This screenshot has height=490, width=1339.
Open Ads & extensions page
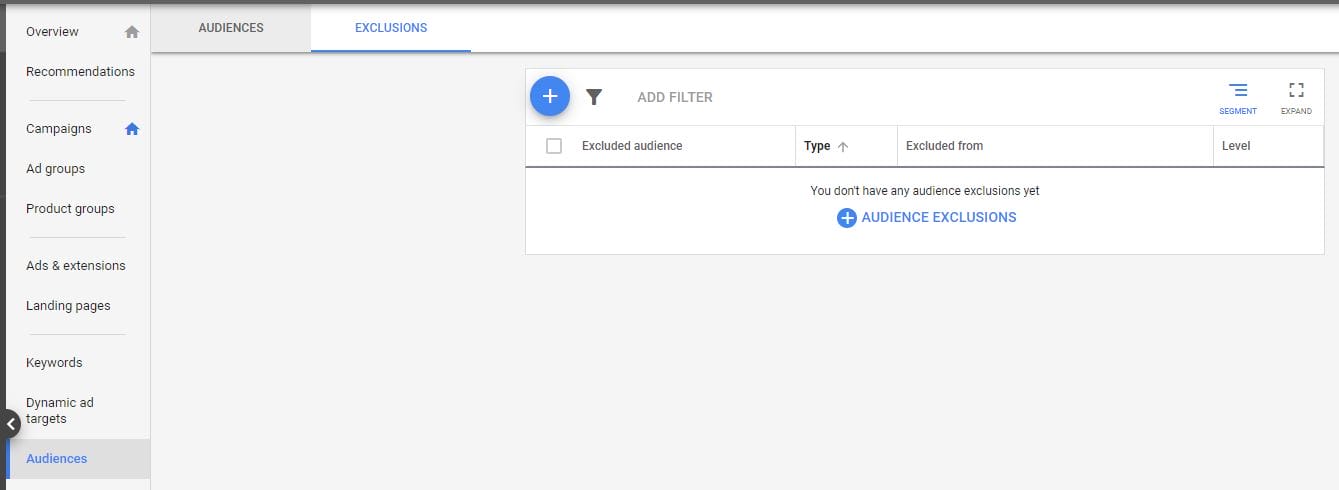[x=76, y=266]
